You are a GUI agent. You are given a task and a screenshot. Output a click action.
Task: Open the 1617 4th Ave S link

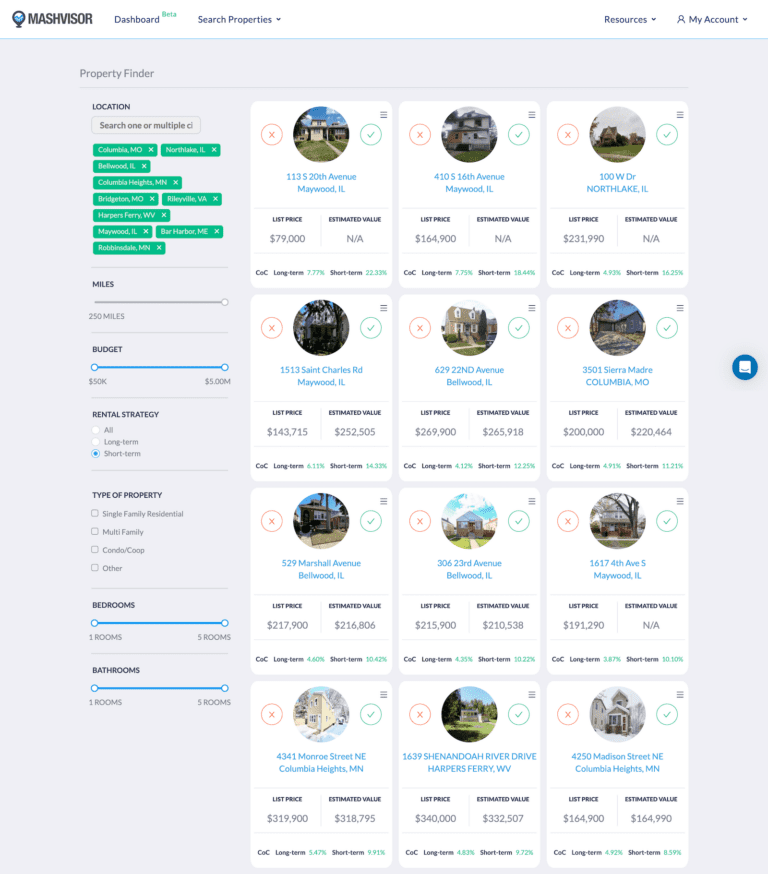click(x=618, y=569)
